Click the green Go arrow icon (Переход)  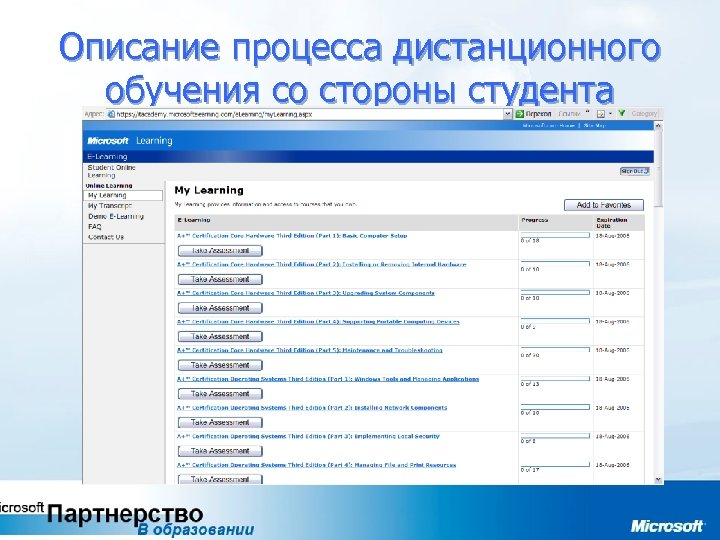(x=520, y=113)
